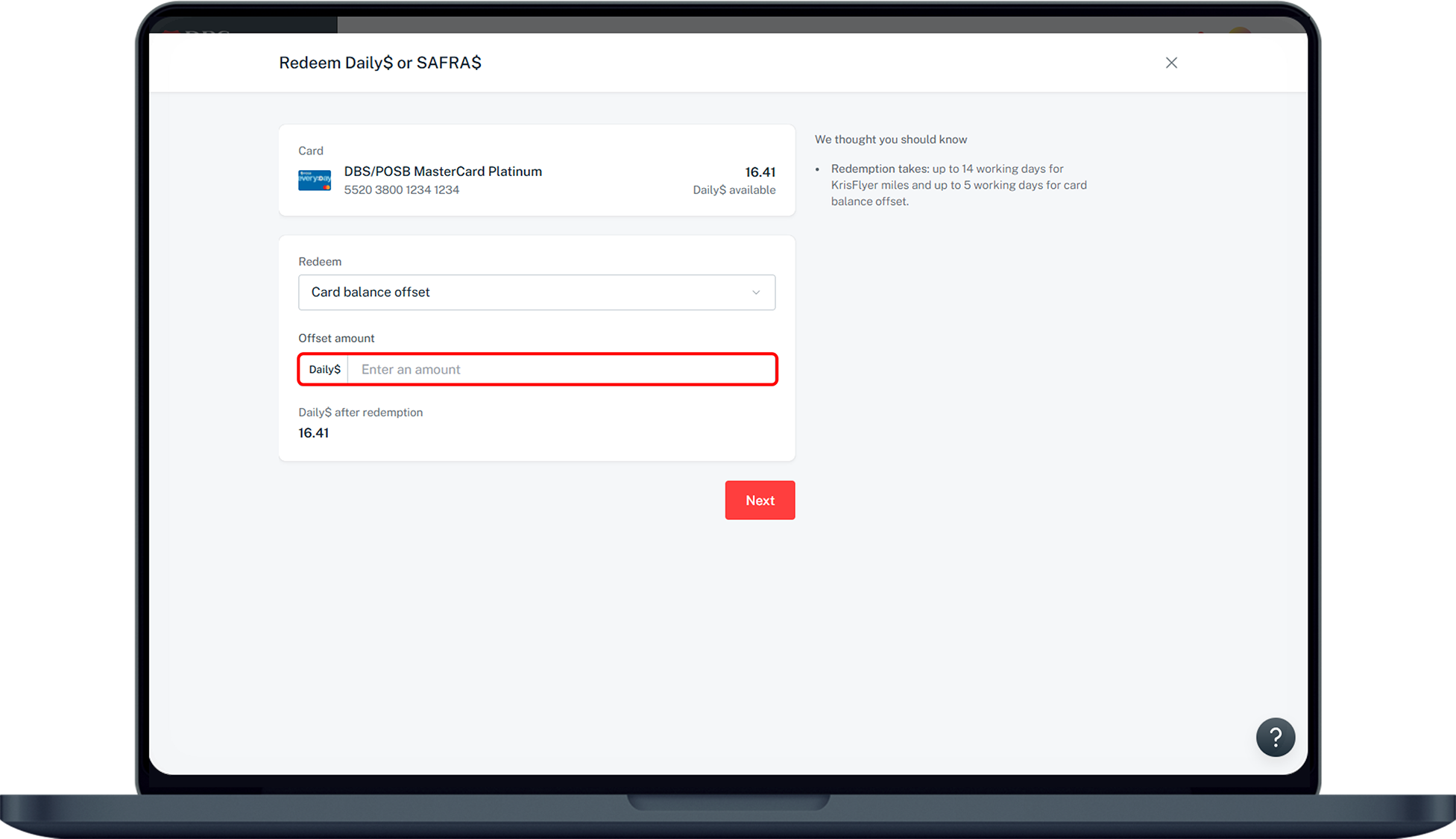Click the DBS everyday card thumbnail image
Screen dimensions: 1456x839
point(315,180)
